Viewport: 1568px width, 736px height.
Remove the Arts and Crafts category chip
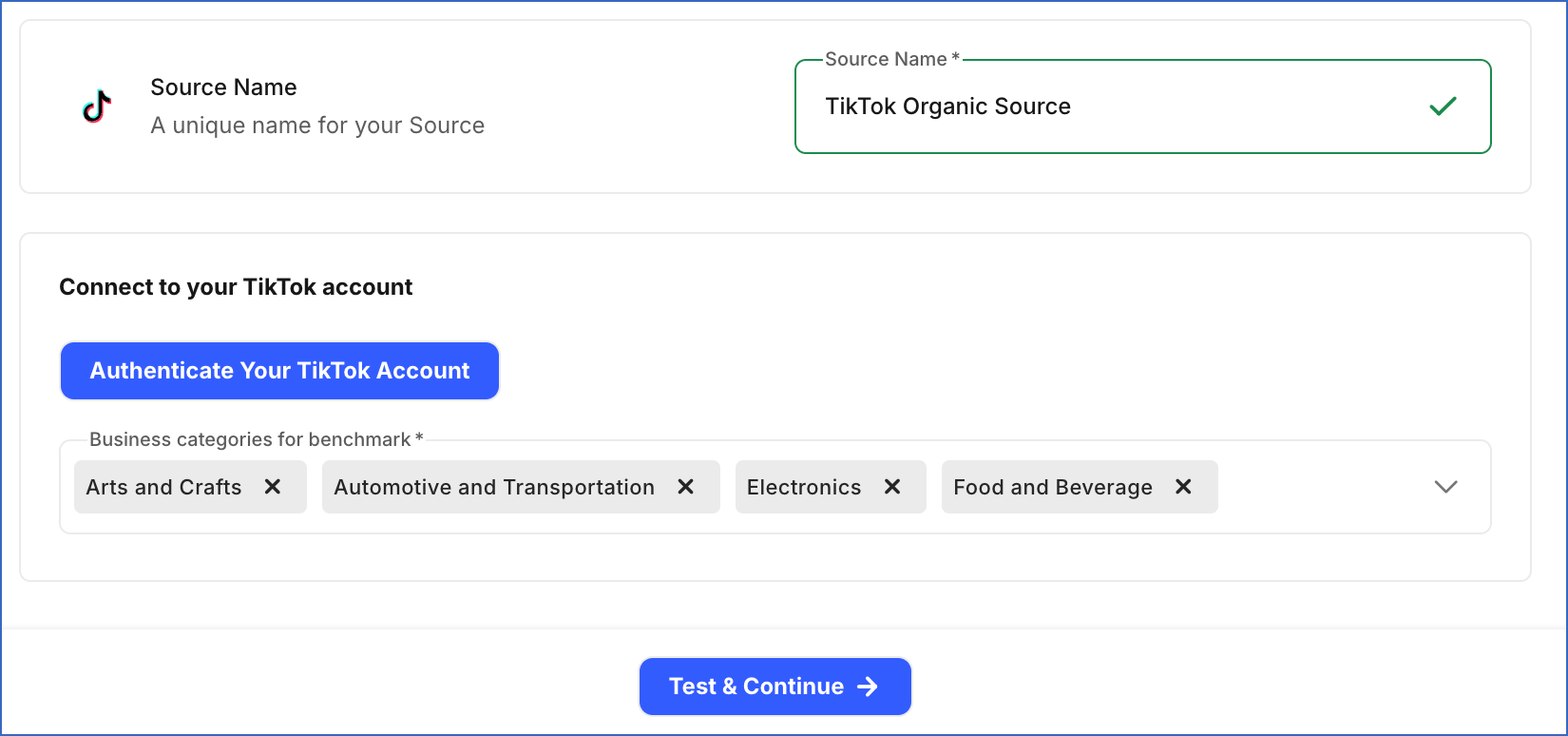(273, 487)
